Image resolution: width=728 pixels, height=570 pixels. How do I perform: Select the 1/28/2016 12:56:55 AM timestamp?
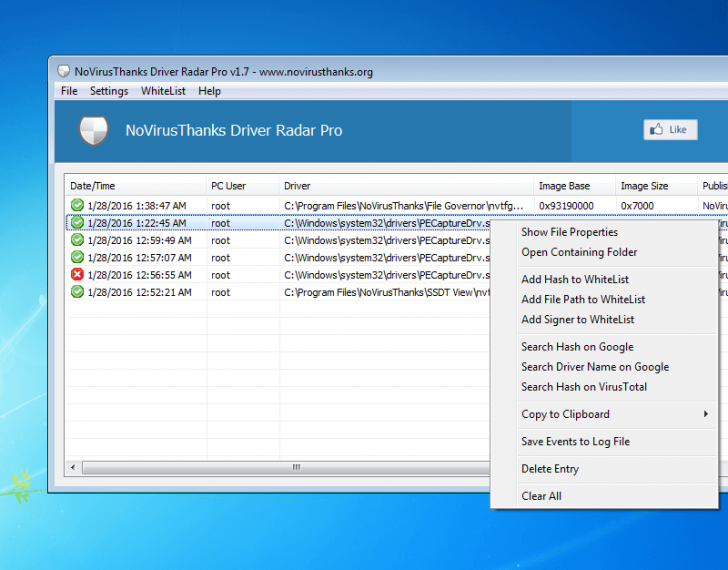[139, 275]
